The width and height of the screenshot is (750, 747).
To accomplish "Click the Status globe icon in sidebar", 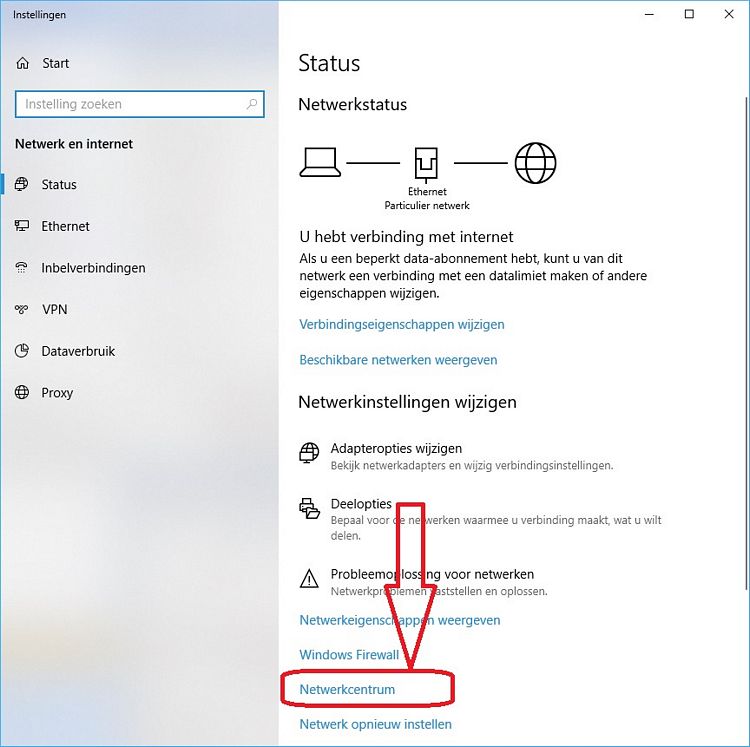I will [x=22, y=184].
